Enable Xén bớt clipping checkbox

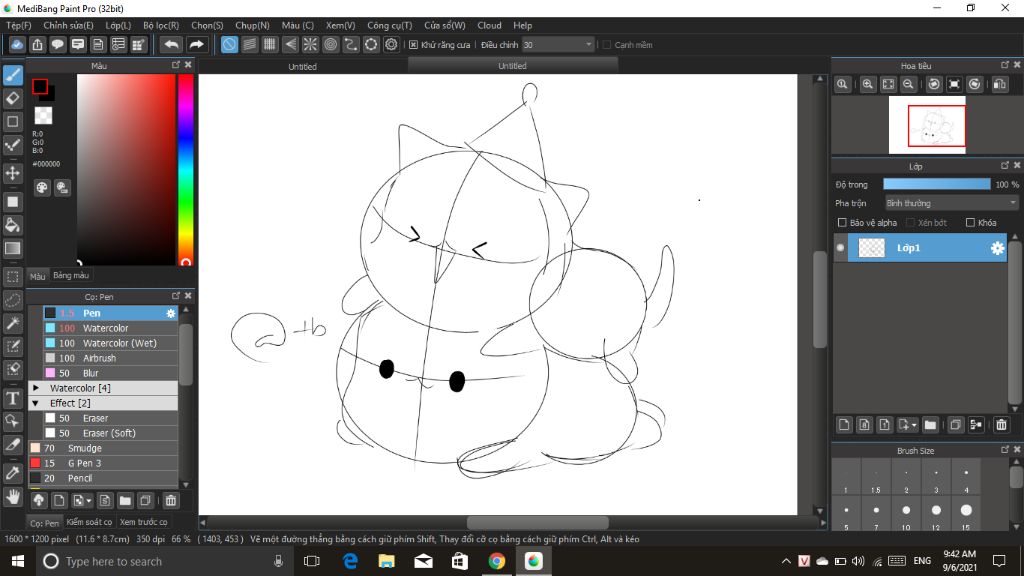910,223
